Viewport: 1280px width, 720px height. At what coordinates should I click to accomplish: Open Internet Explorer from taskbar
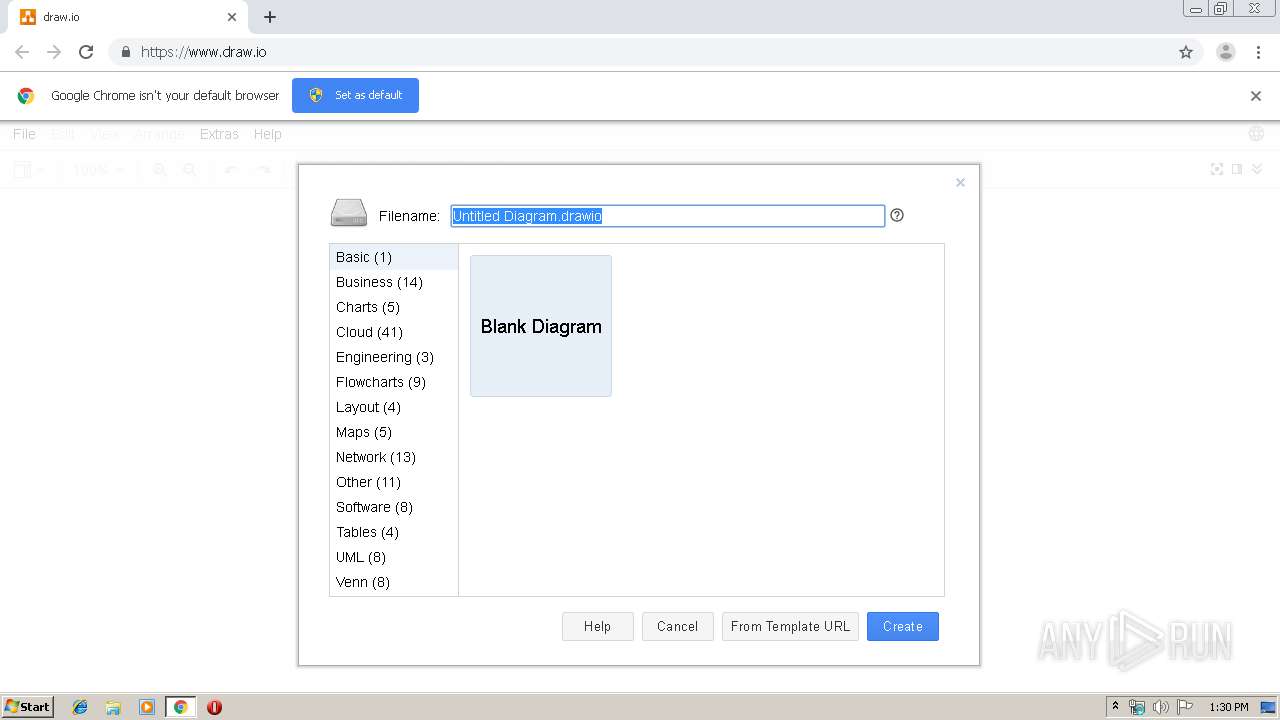point(80,707)
